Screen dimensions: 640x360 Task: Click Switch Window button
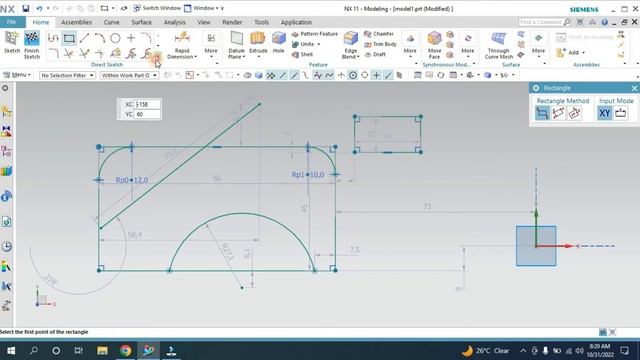point(157,8)
